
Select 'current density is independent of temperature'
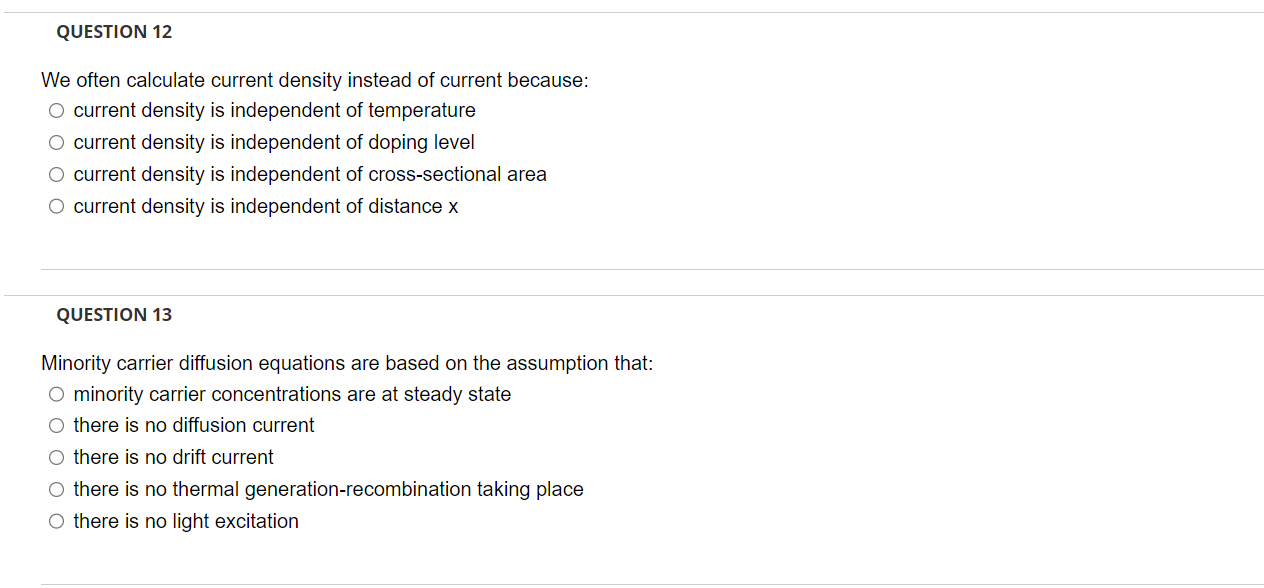click(x=56, y=110)
